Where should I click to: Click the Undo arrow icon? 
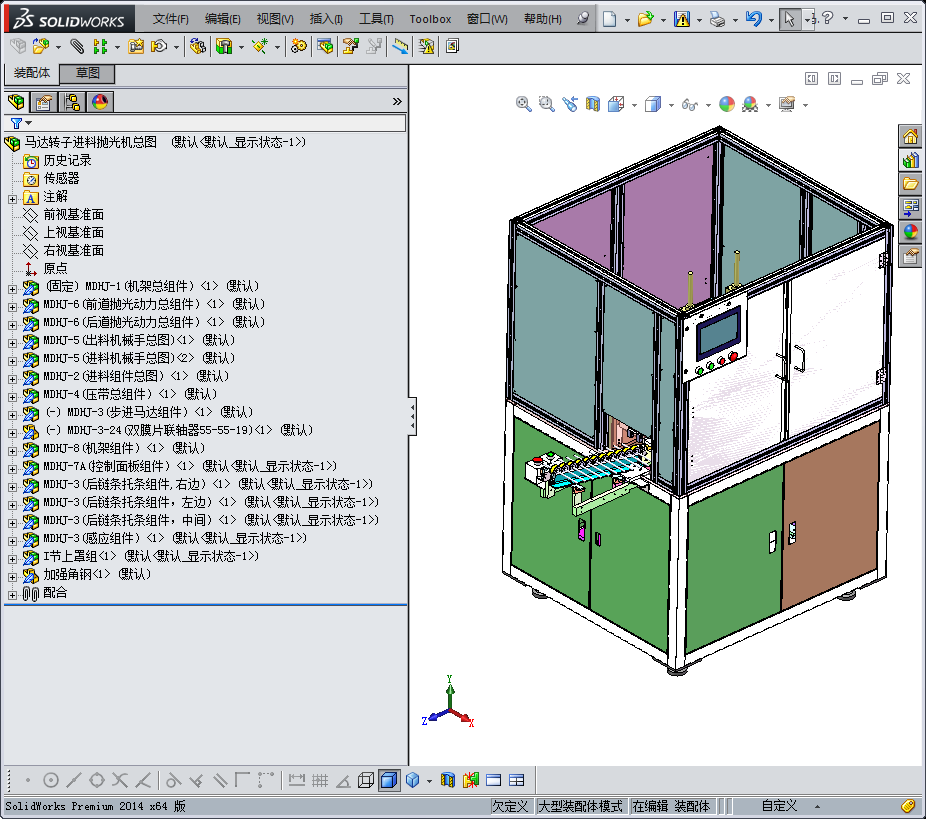(x=754, y=19)
